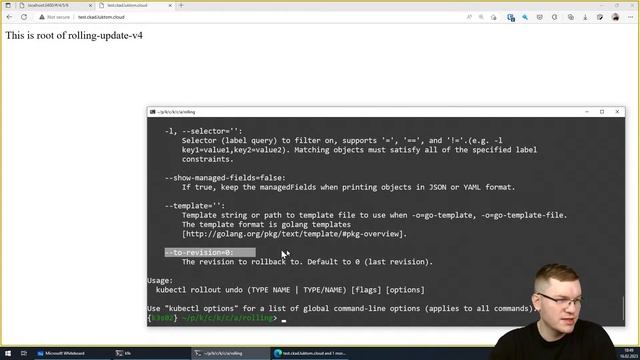Image resolution: width=640 pixels, height=360 pixels.
Task: Open Task View on the taskbar
Action: tap(24, 353)
